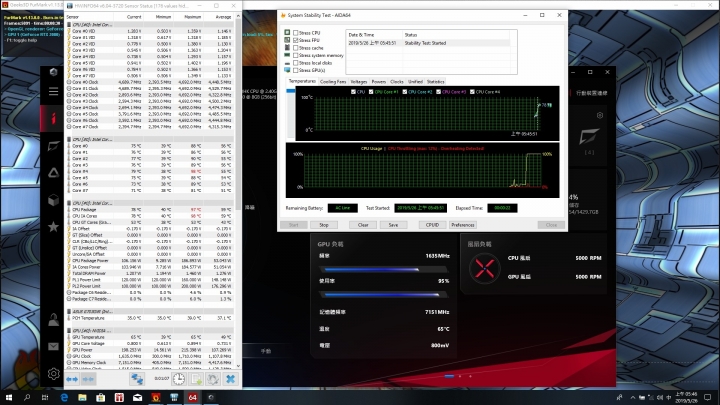Open the settings gear in ROG sidebar
Screen dimensions: 720x405
point(53,374)
